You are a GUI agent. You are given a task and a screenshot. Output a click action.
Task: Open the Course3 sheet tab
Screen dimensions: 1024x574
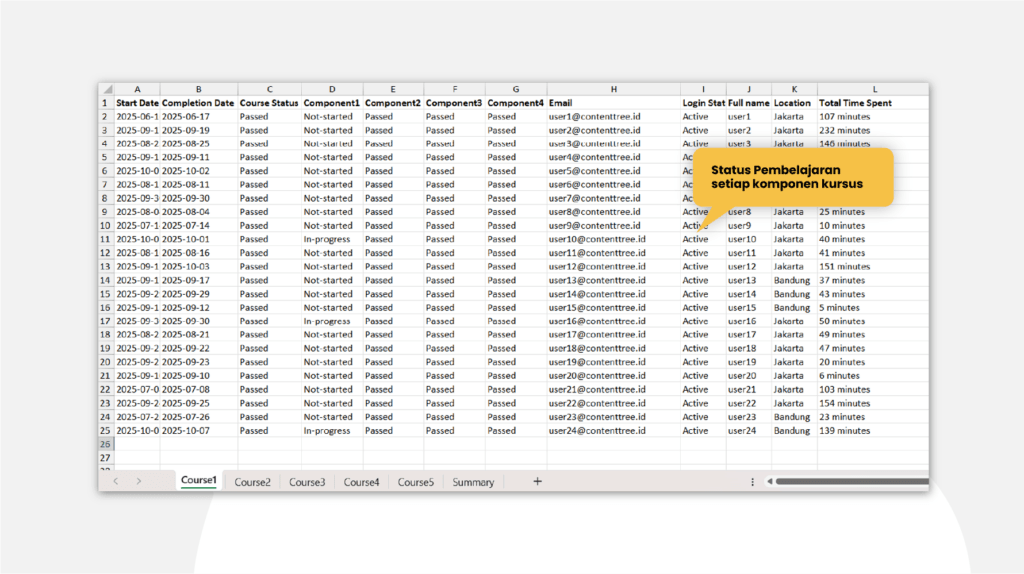[307, 482]
